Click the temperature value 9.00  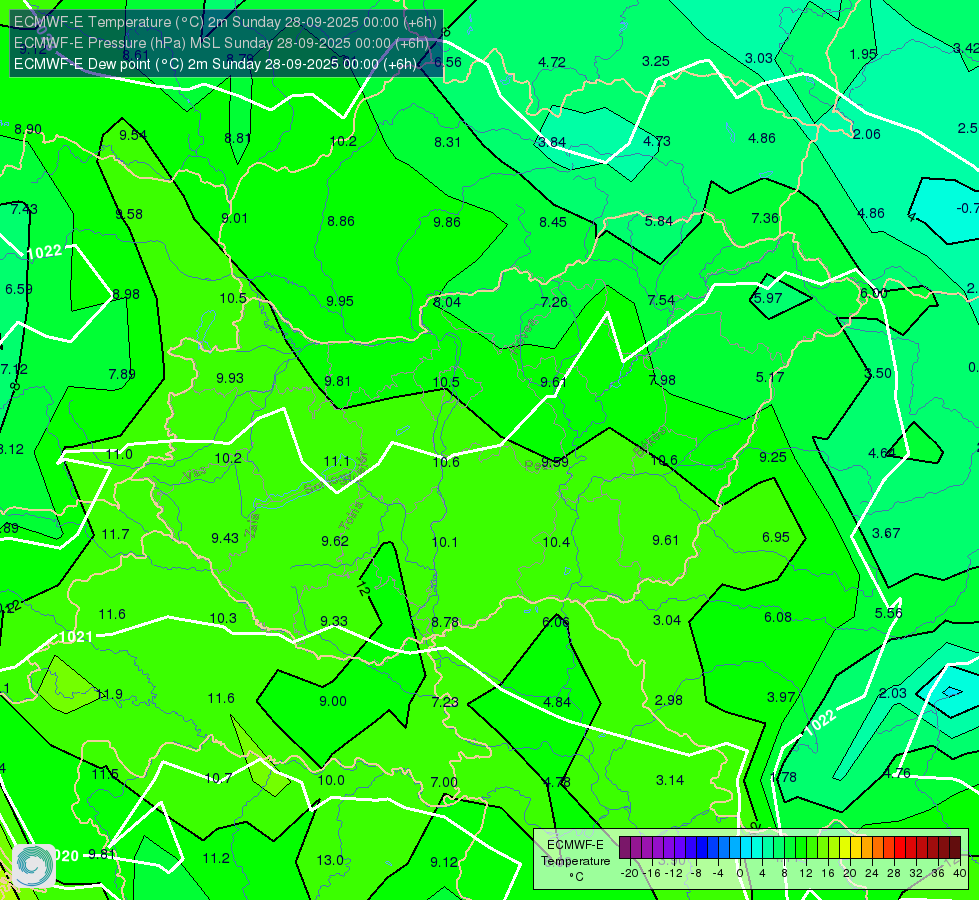tap(333, 701)
